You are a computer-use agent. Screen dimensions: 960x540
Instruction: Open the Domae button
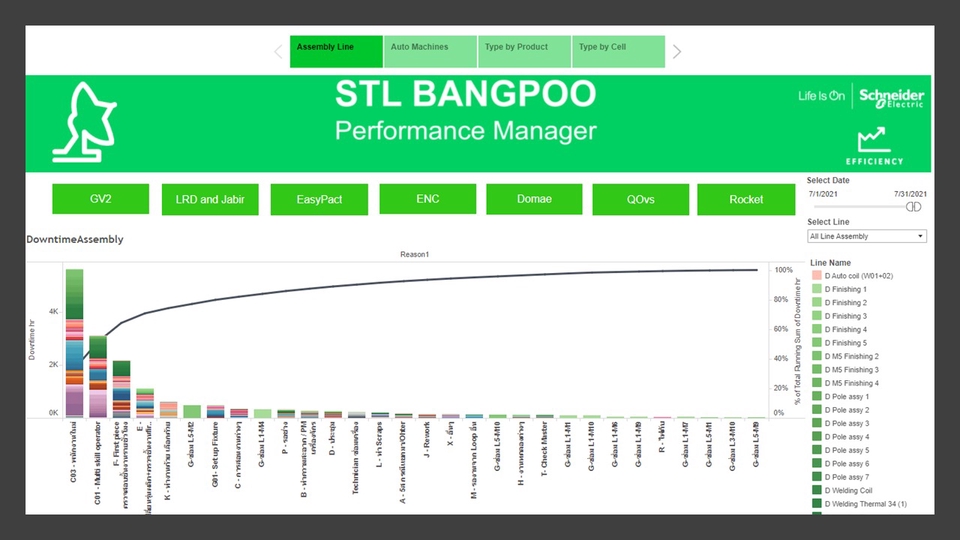534,199
